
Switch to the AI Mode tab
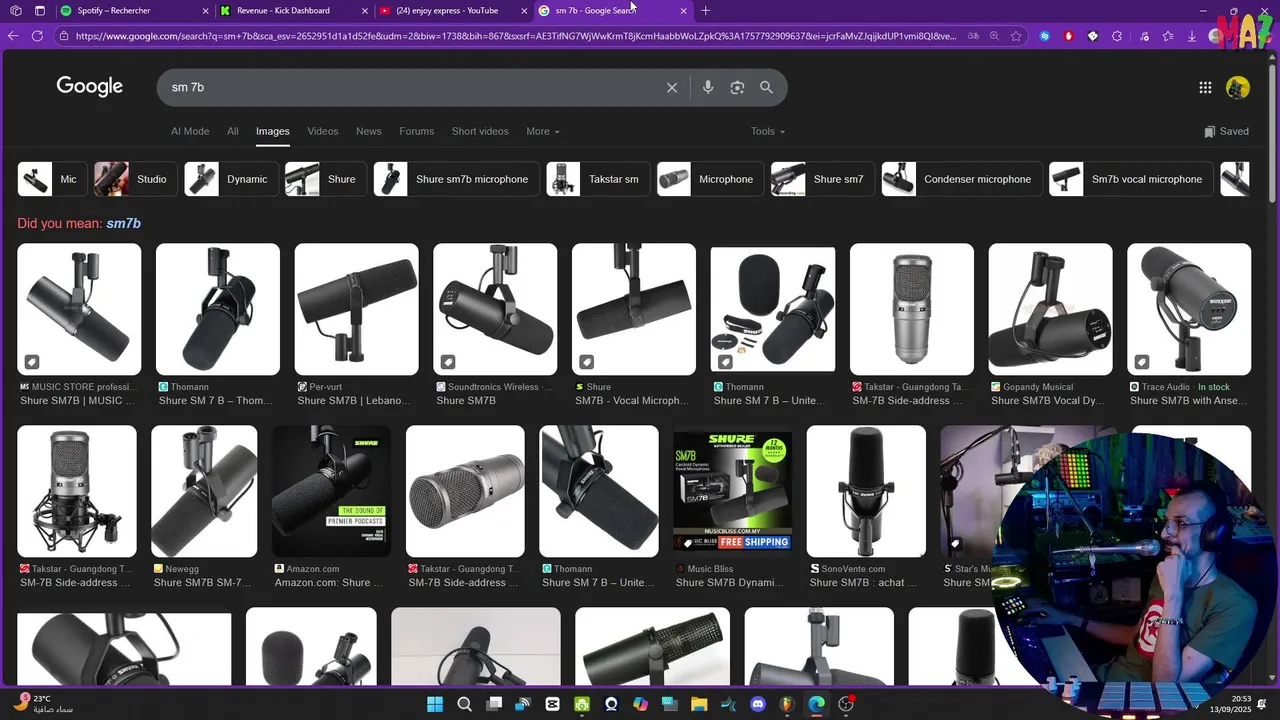[190, 131]
